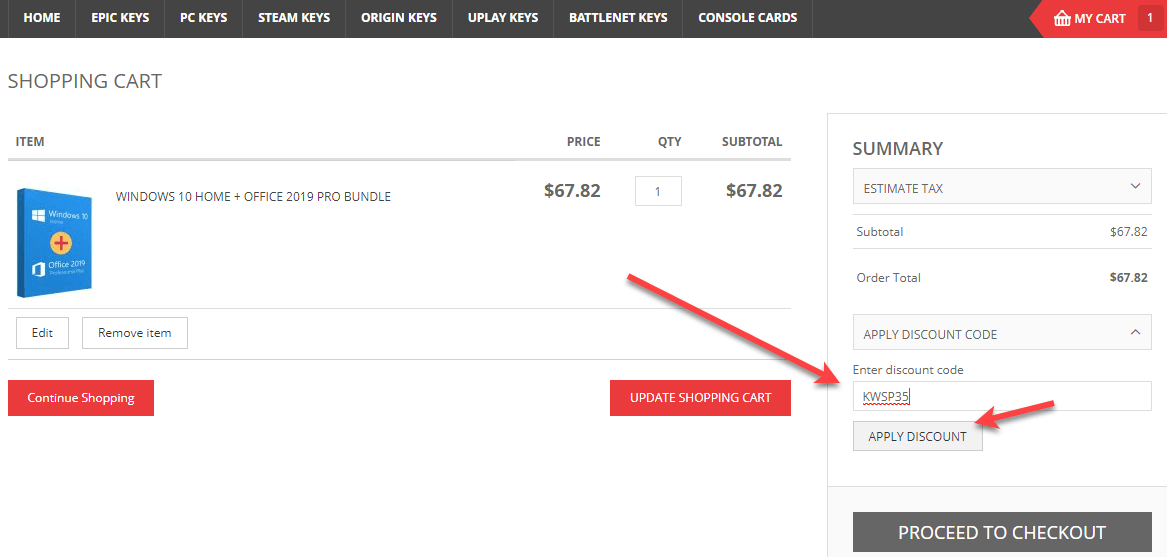Focus the discount code field containing KWSP35
1167x557 pixels.
(1002, 396)
